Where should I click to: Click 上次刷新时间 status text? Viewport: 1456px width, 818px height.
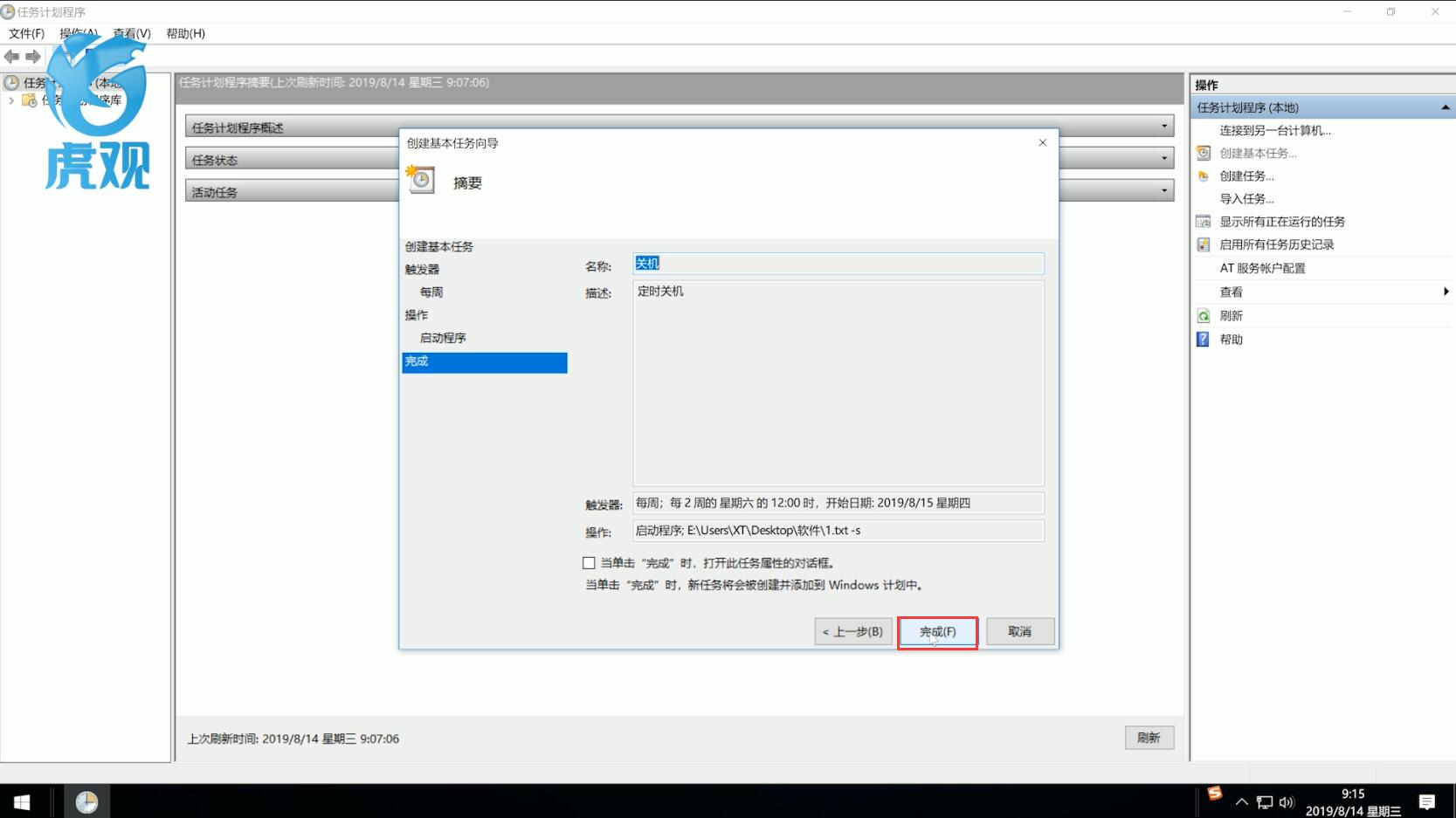point(293,739)
